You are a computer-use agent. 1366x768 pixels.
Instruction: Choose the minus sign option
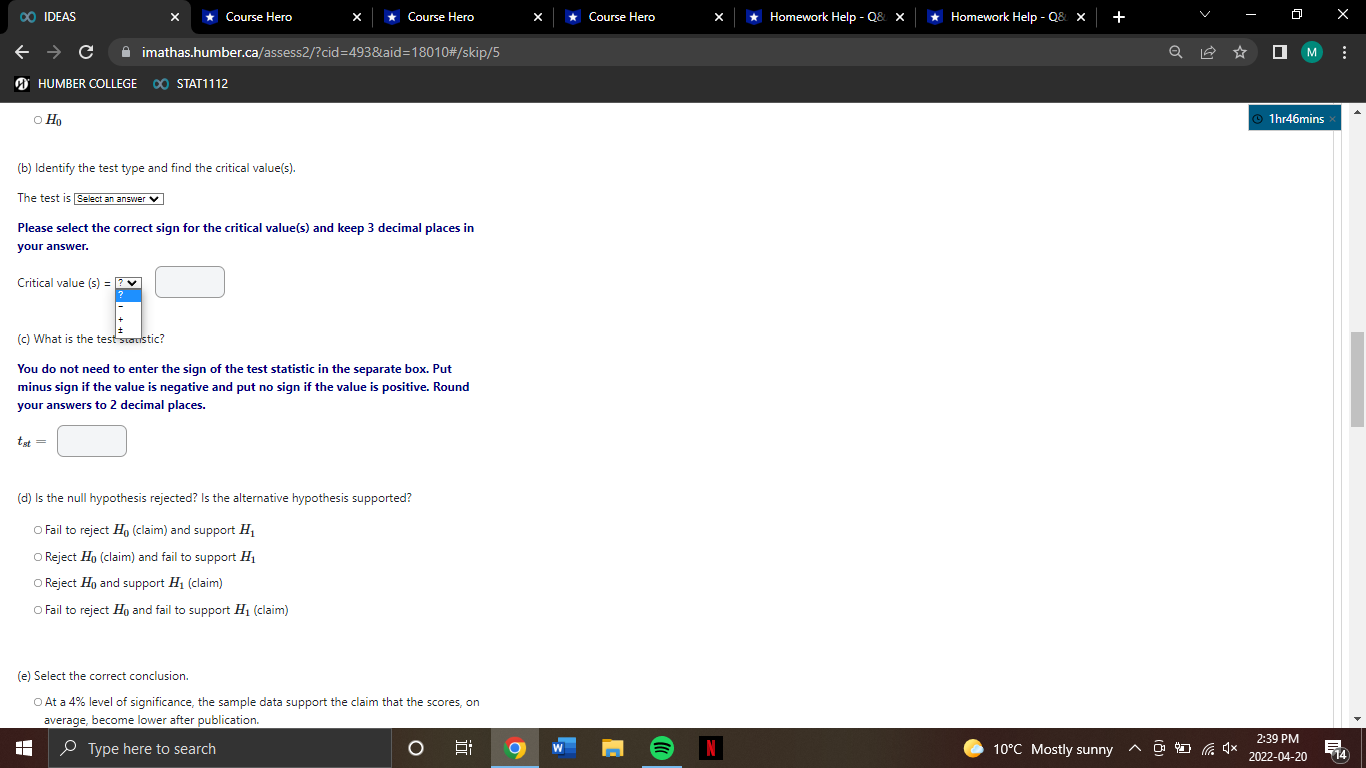(x=128, y=306)
